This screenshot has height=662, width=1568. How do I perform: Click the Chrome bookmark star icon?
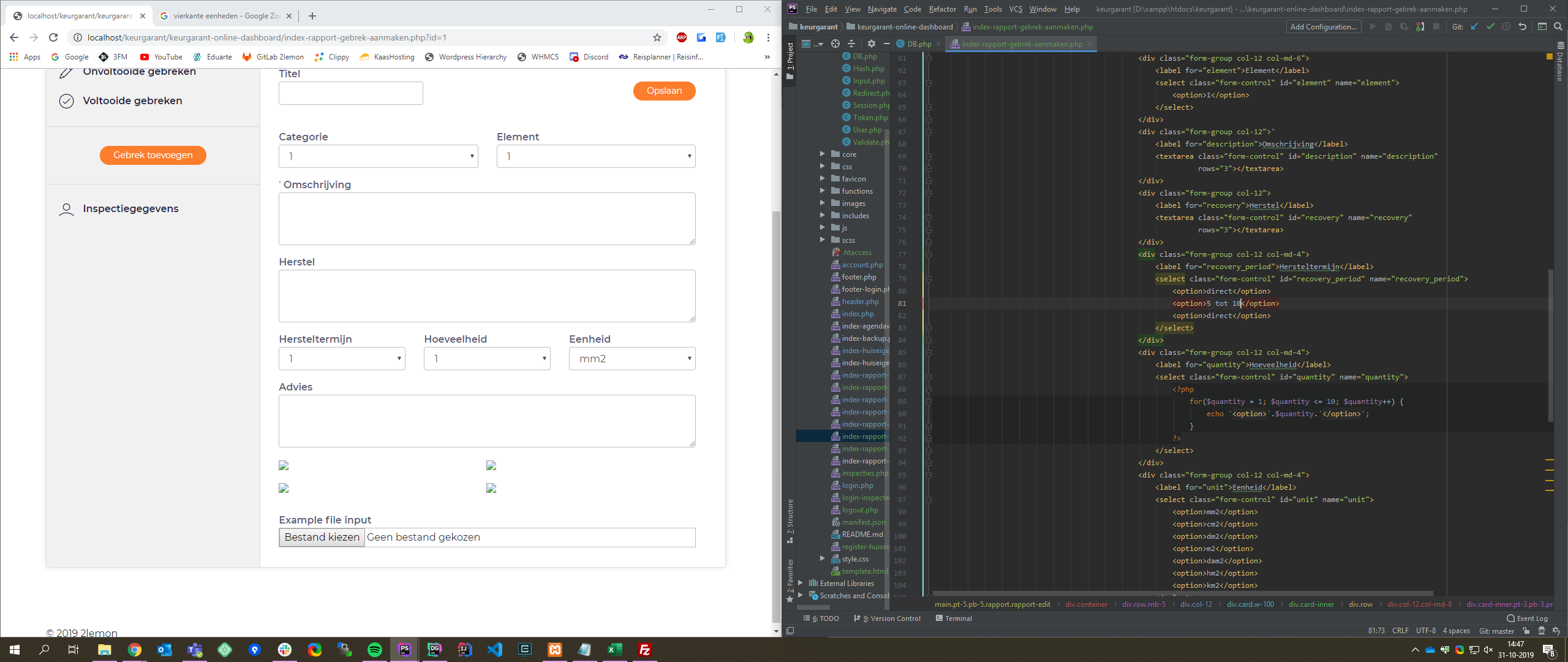coord(657,37)
